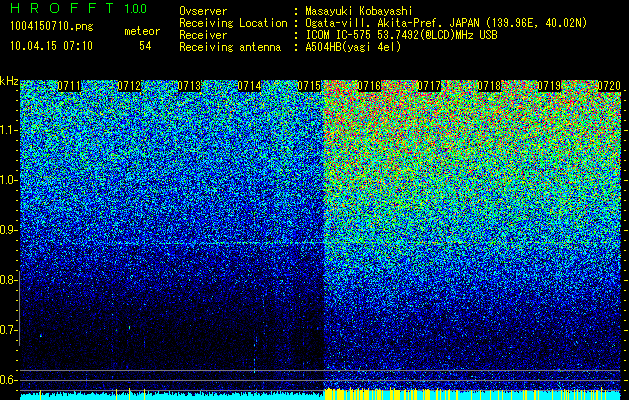
Task: Click the Ovserver label
Action: (x=203, y=11)
